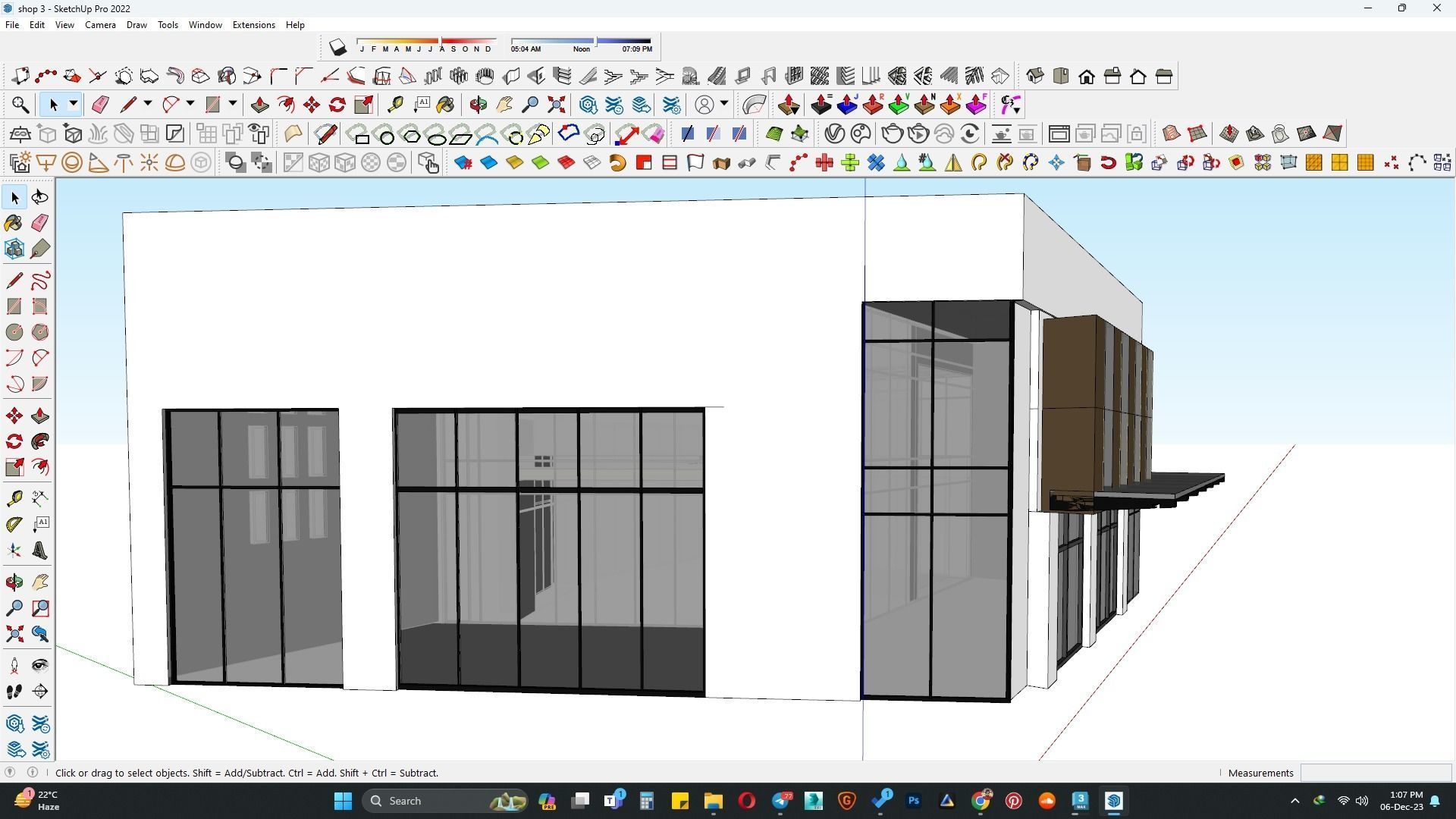Start V-Ray interactive render teapot
This screenshot has height=819, width=1456.
pyautogui.click(x=918, y=134)
